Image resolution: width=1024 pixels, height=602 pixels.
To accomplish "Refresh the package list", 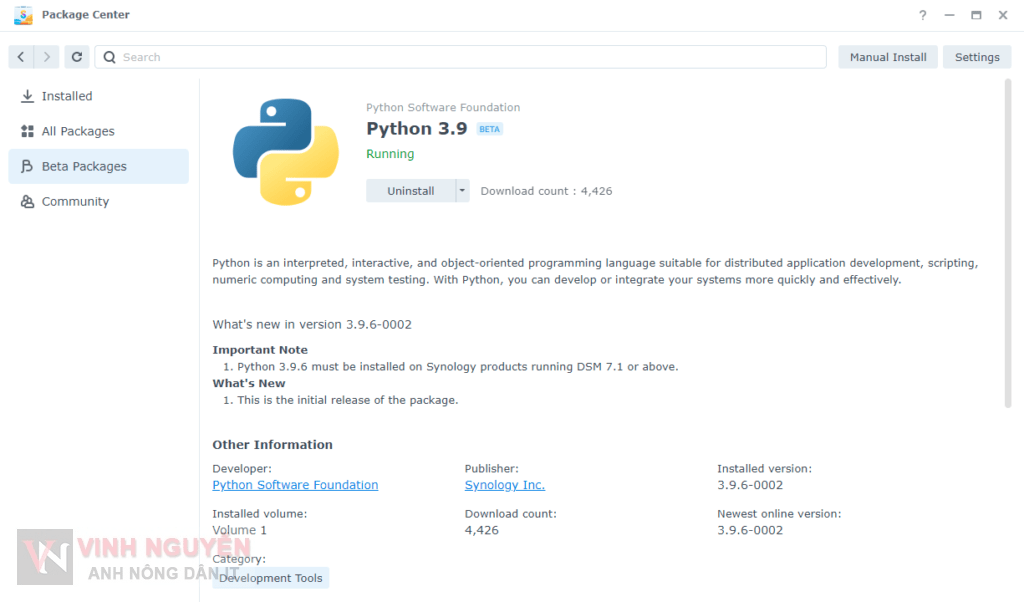I will point(77,57).
